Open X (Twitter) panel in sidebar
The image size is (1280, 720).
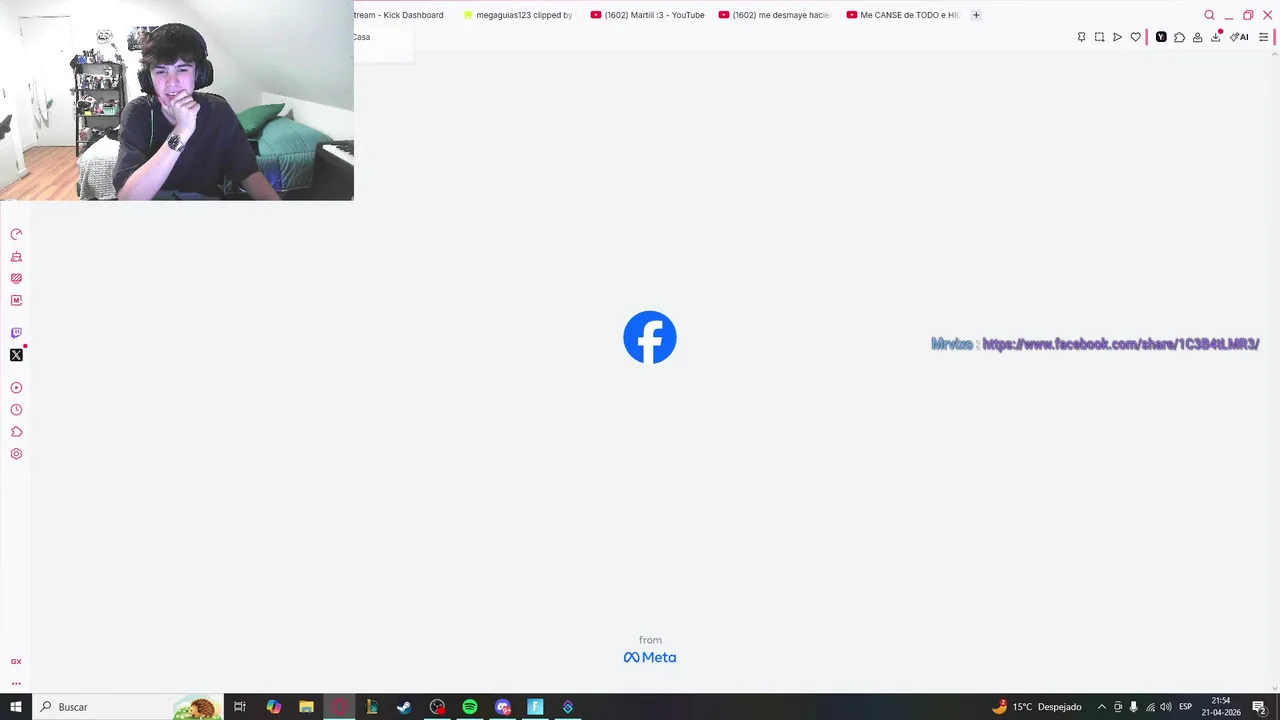[x=16, y=355]
